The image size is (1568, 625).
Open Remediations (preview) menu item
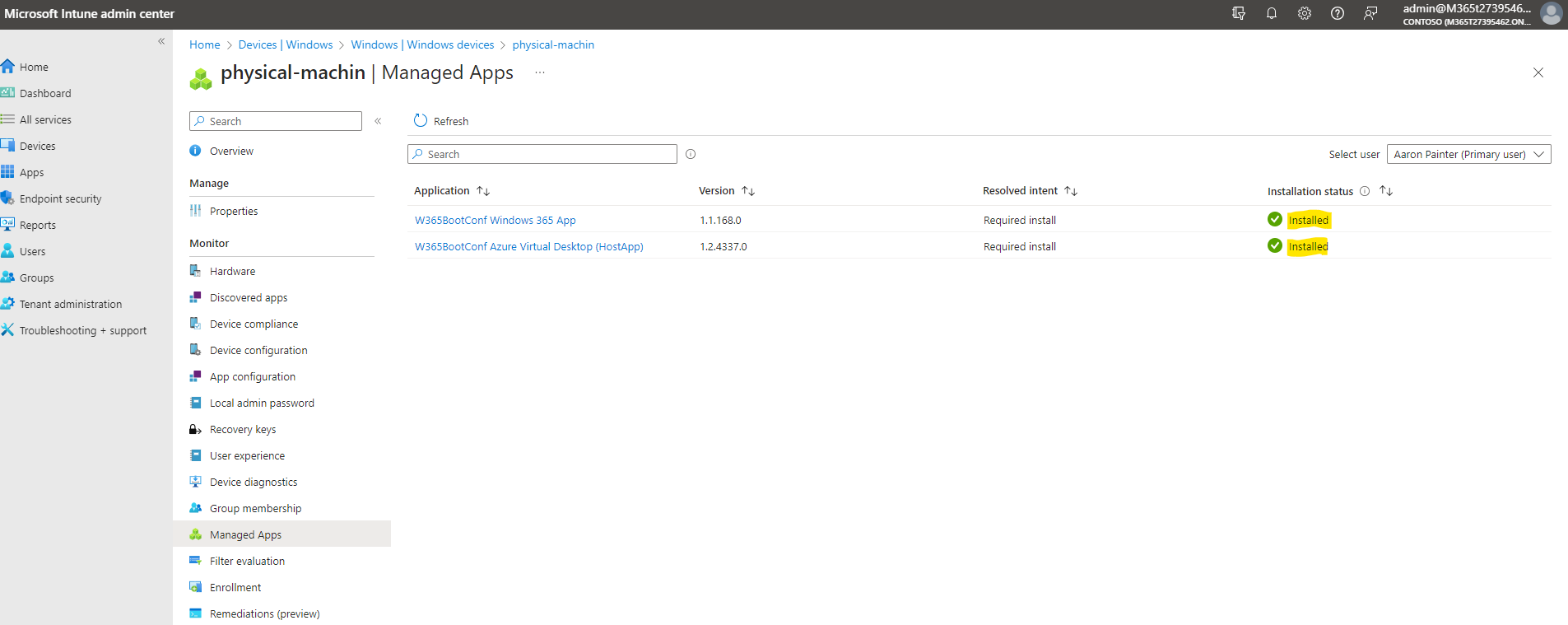pyautogui.click(x=264, y=613)
